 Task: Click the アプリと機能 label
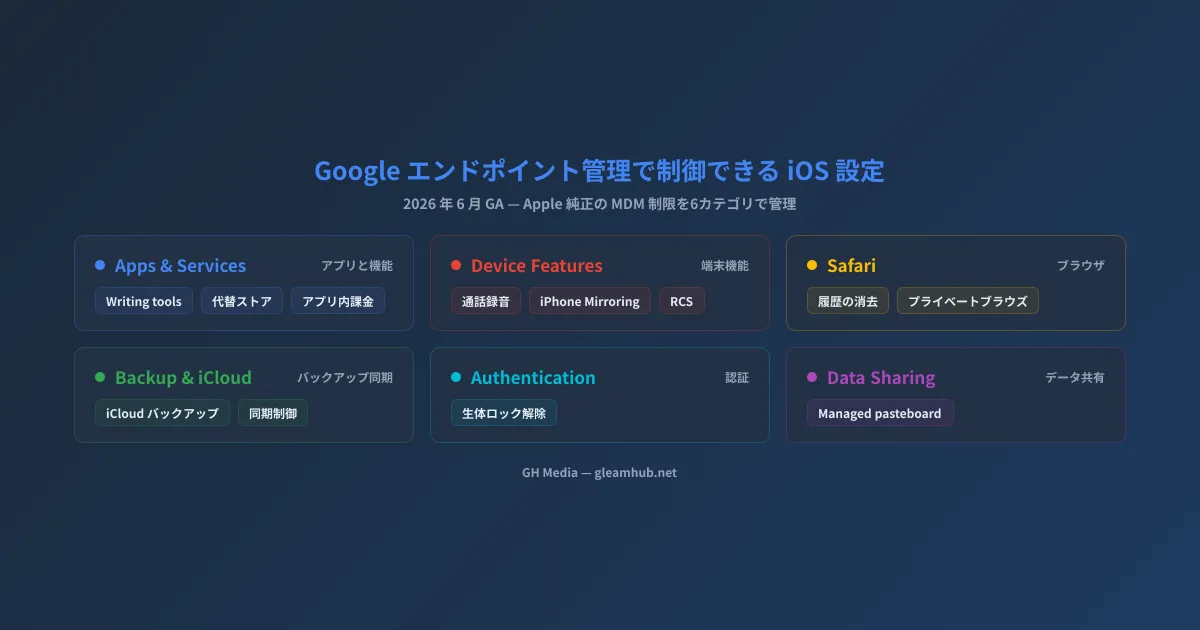click(357, 266)
